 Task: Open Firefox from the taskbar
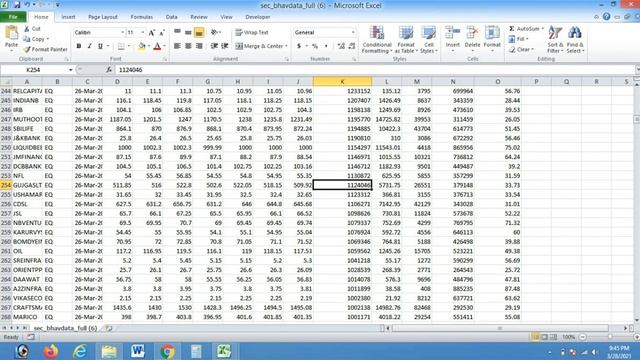[51, 351]
